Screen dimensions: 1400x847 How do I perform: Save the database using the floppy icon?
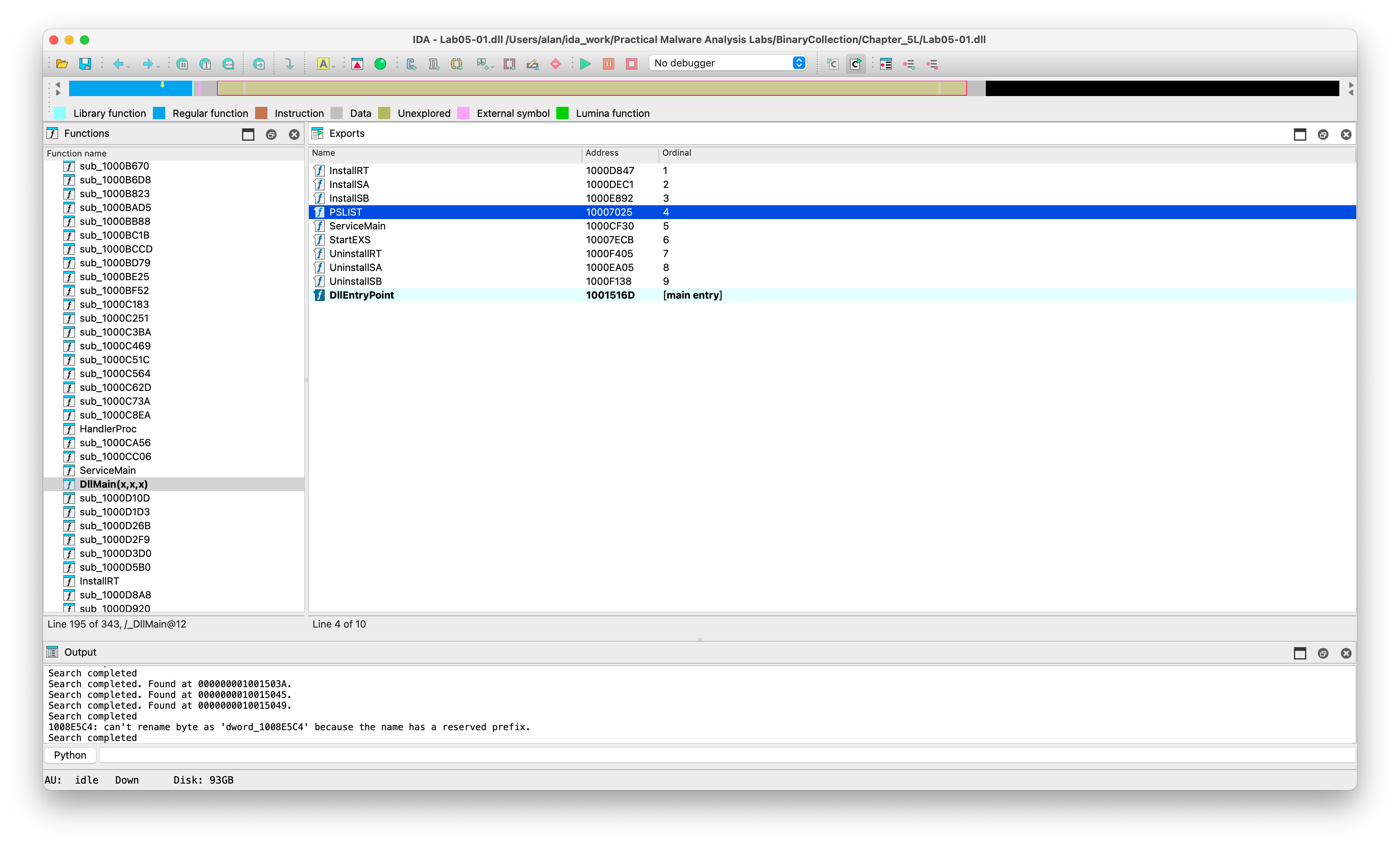(85, 64)
